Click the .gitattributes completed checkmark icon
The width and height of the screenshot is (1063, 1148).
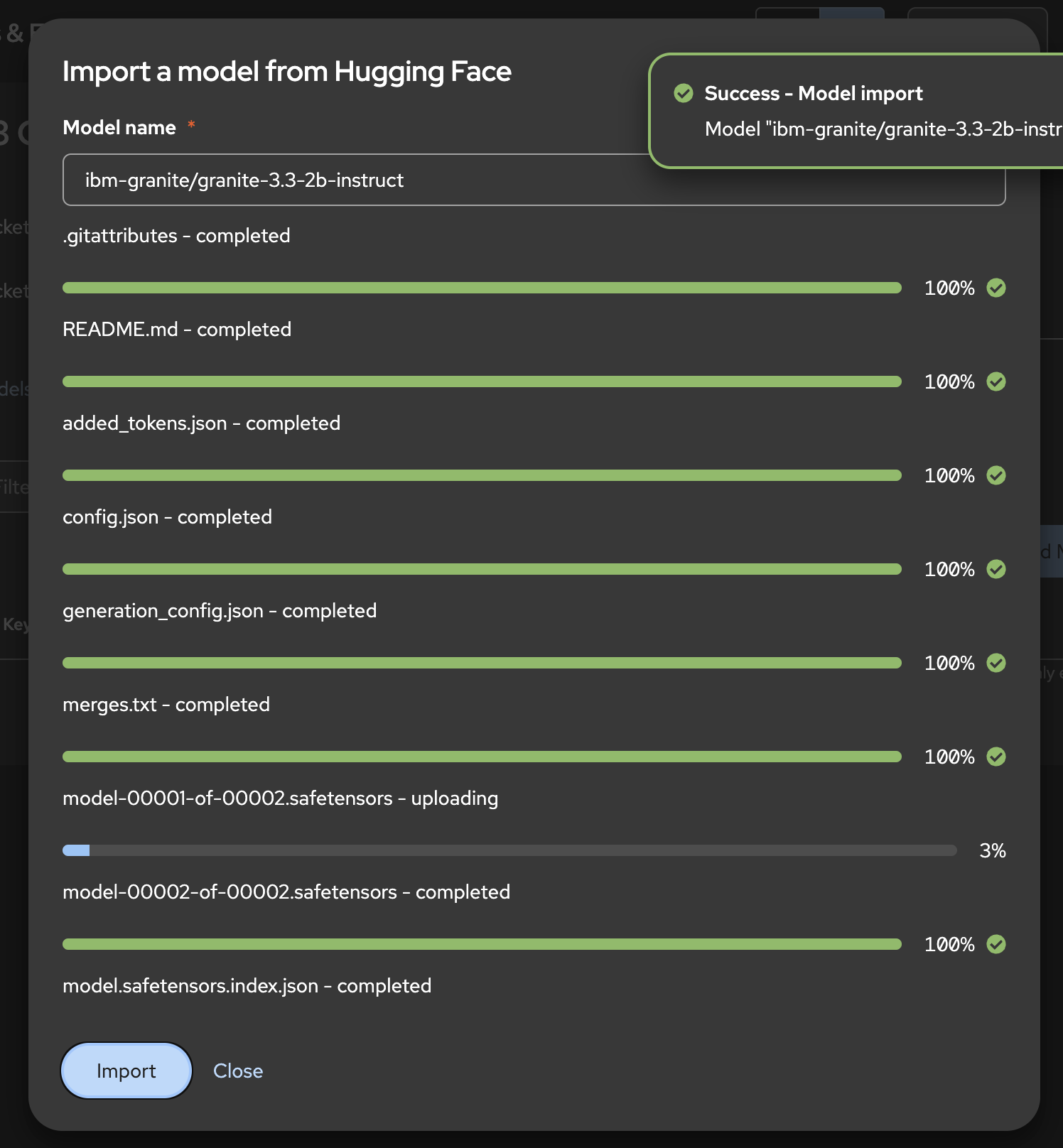click(996, 288)
